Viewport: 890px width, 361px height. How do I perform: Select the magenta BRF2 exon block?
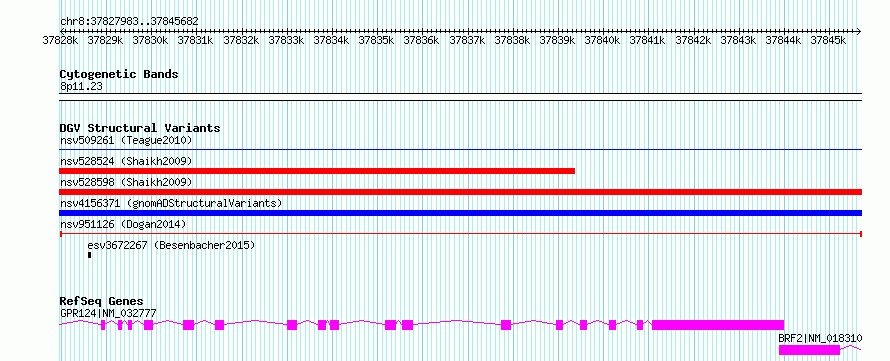click(x=809, y=350)
